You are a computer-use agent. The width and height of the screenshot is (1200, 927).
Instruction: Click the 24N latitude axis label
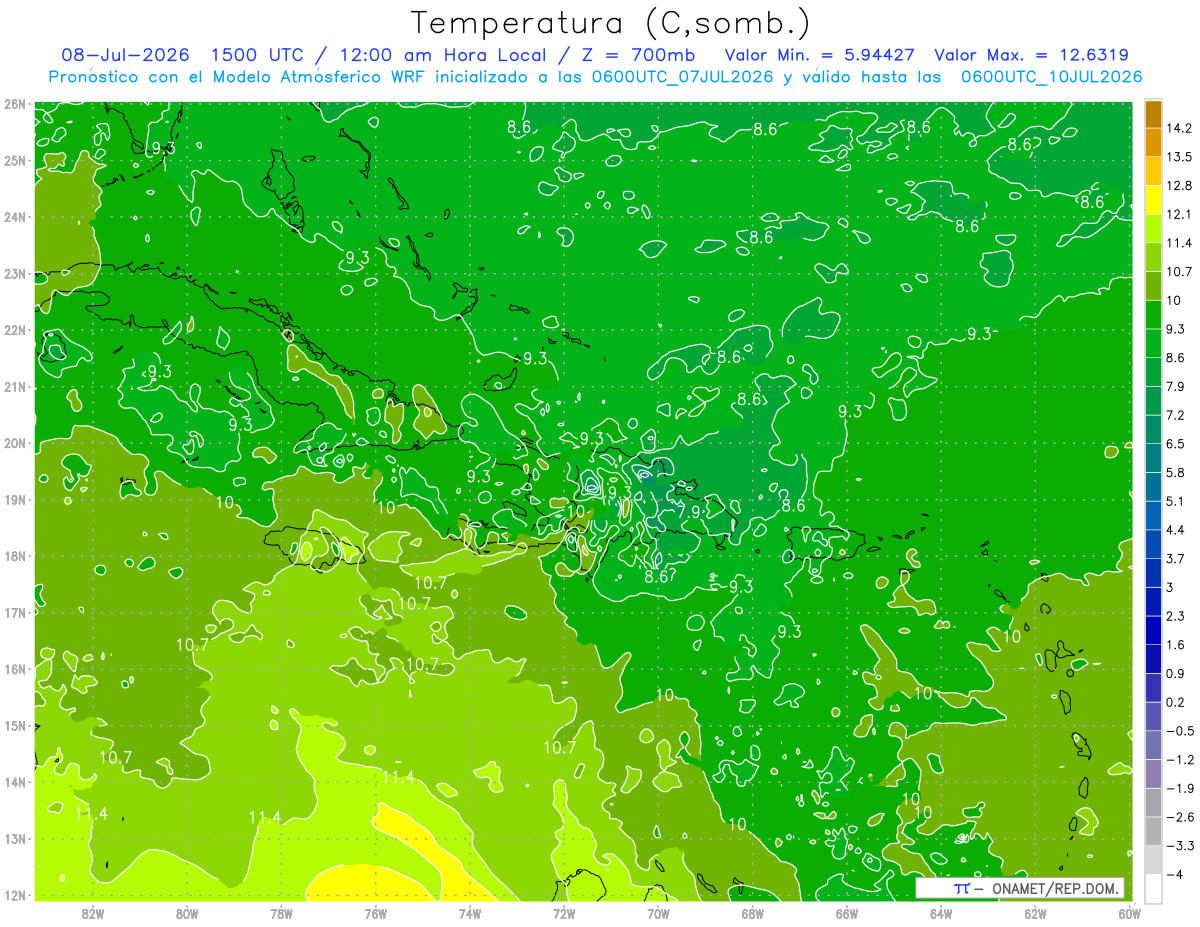click(x=14, y=217)
